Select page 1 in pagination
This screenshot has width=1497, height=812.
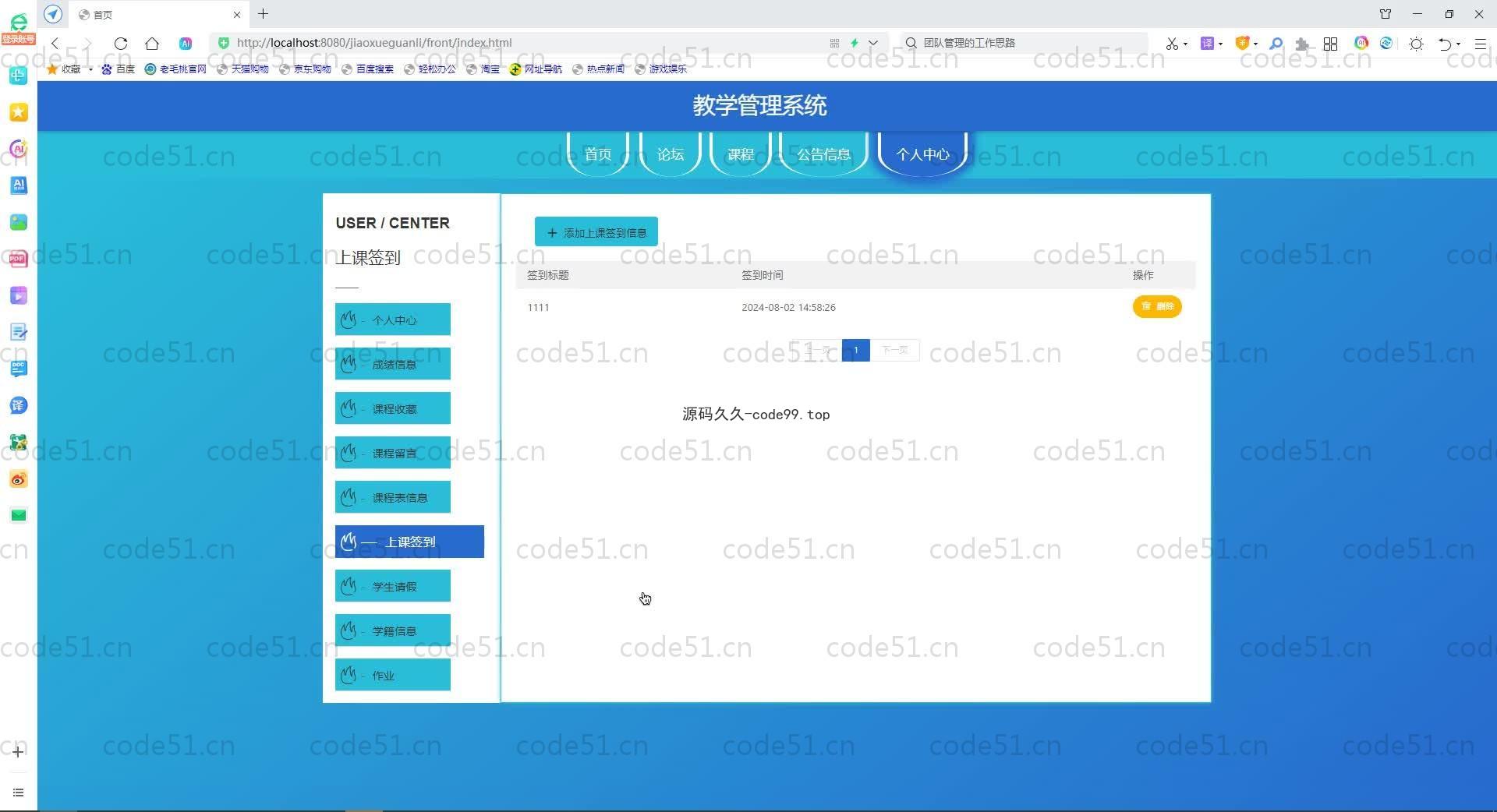click(x=855, y=351)
